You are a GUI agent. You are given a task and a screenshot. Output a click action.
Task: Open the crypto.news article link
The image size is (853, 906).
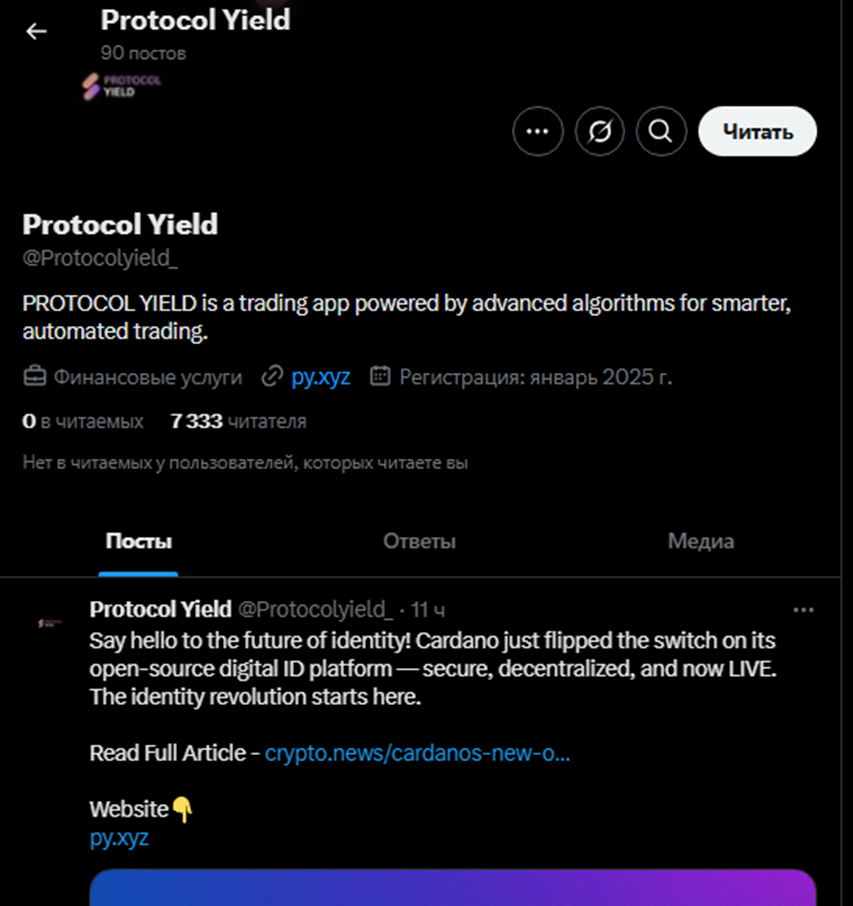coord(417,753)
